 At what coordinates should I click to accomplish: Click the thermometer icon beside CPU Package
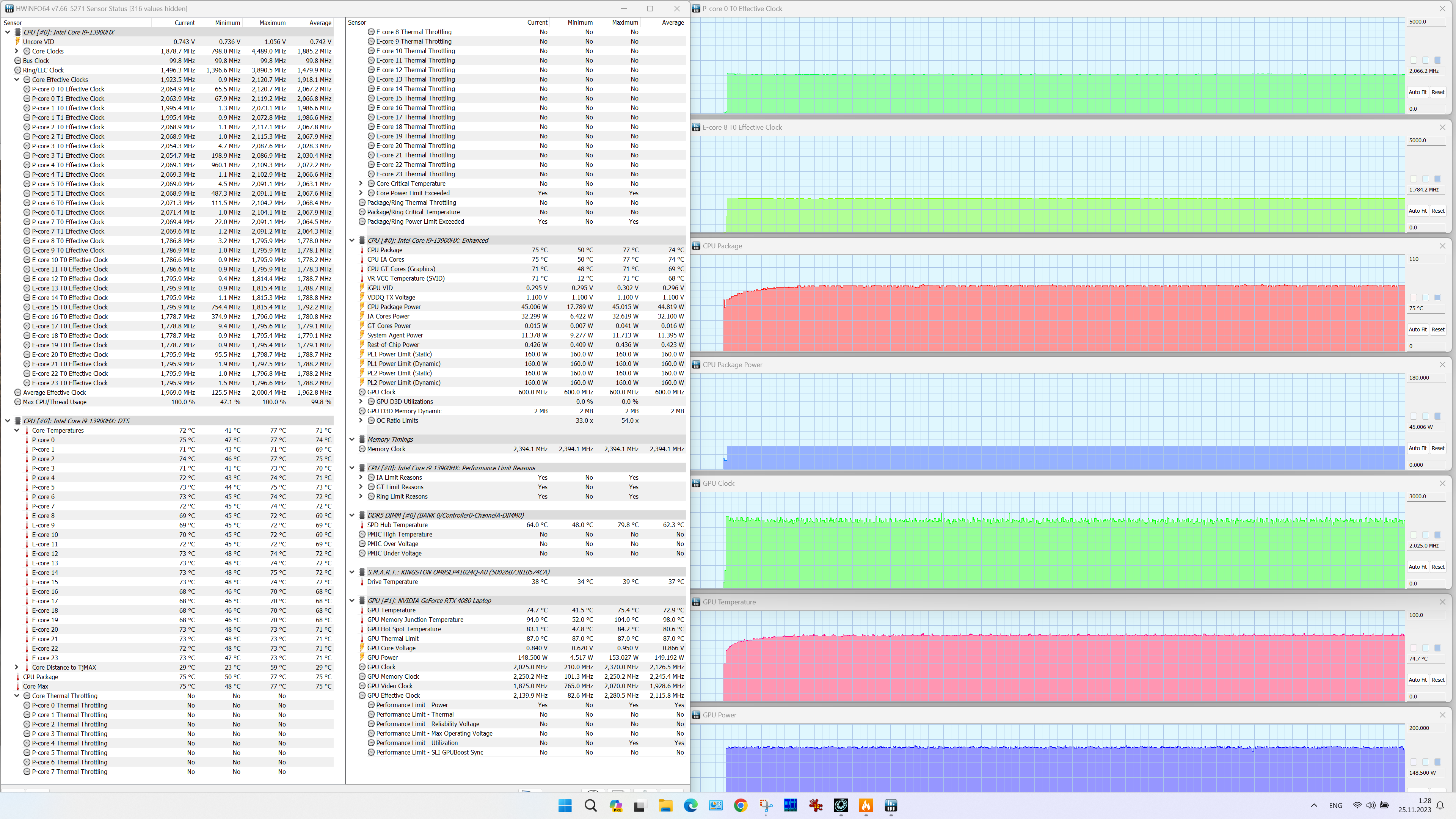[x=362, y=250]
